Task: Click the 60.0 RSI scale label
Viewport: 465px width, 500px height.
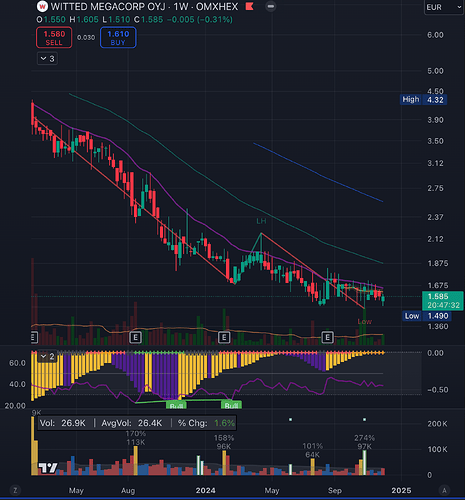Action: (x=17, y=363)
